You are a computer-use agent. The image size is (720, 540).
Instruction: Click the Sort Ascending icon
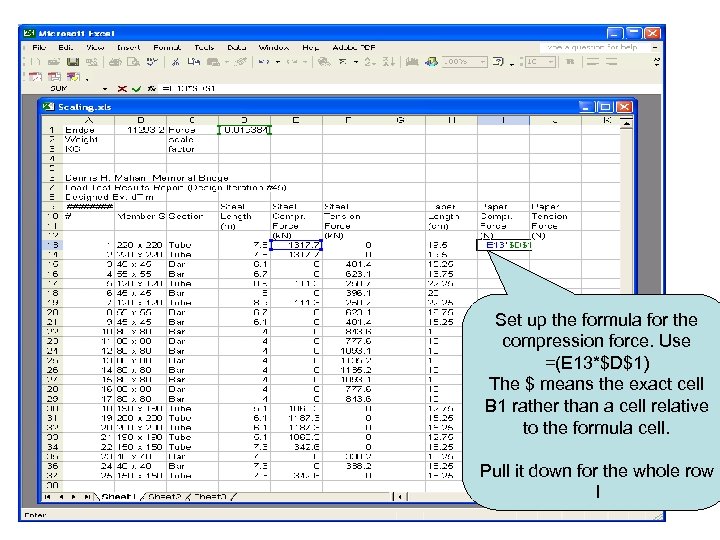370,62
